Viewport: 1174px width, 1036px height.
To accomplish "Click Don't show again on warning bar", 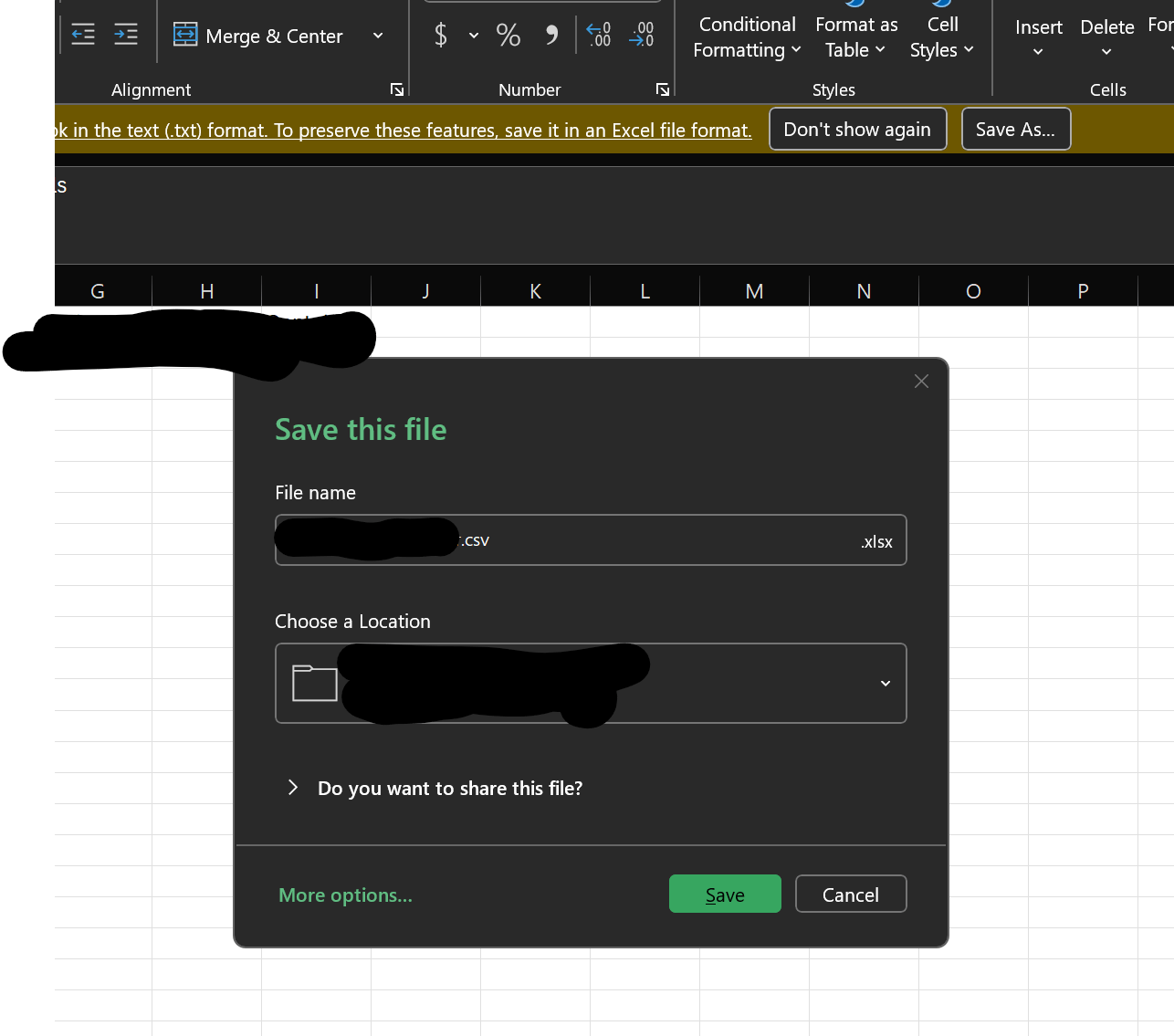I will (x=857, y=130).
